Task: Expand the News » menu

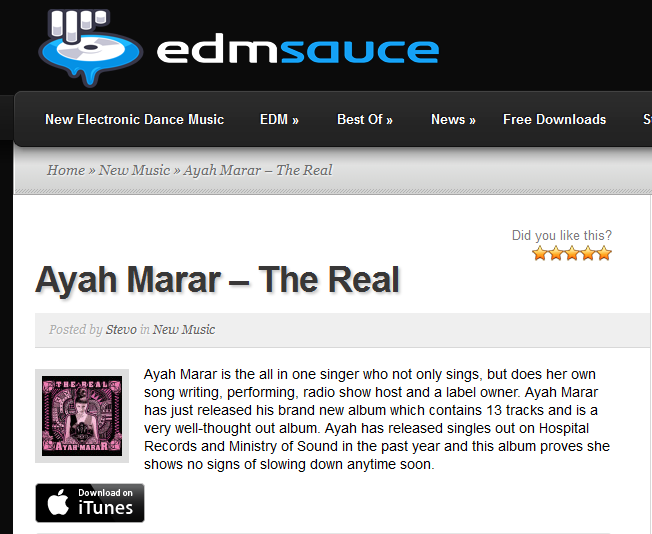Action: click(453, 119)
